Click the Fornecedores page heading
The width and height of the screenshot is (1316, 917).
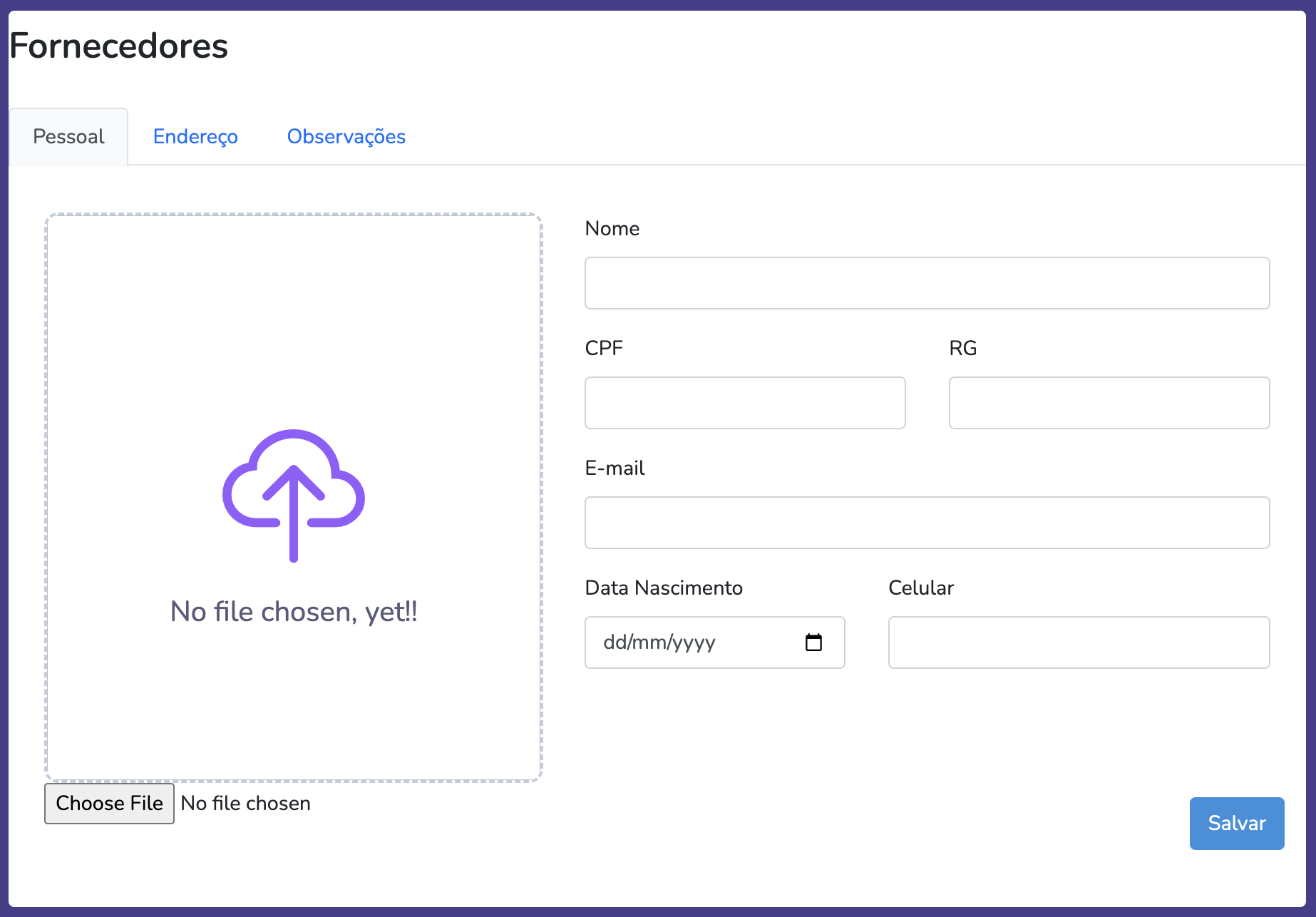coord(118,46)
